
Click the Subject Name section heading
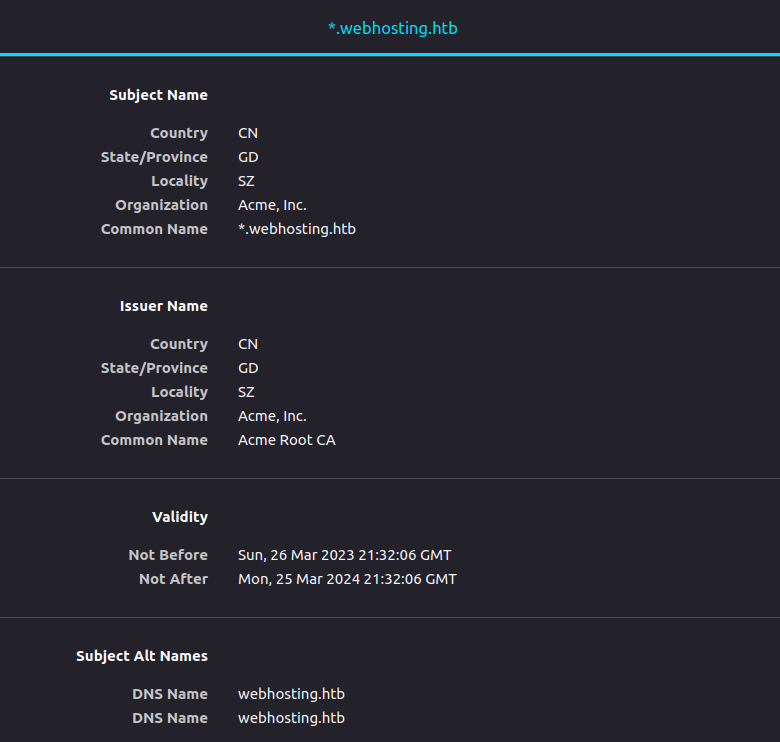158,95
